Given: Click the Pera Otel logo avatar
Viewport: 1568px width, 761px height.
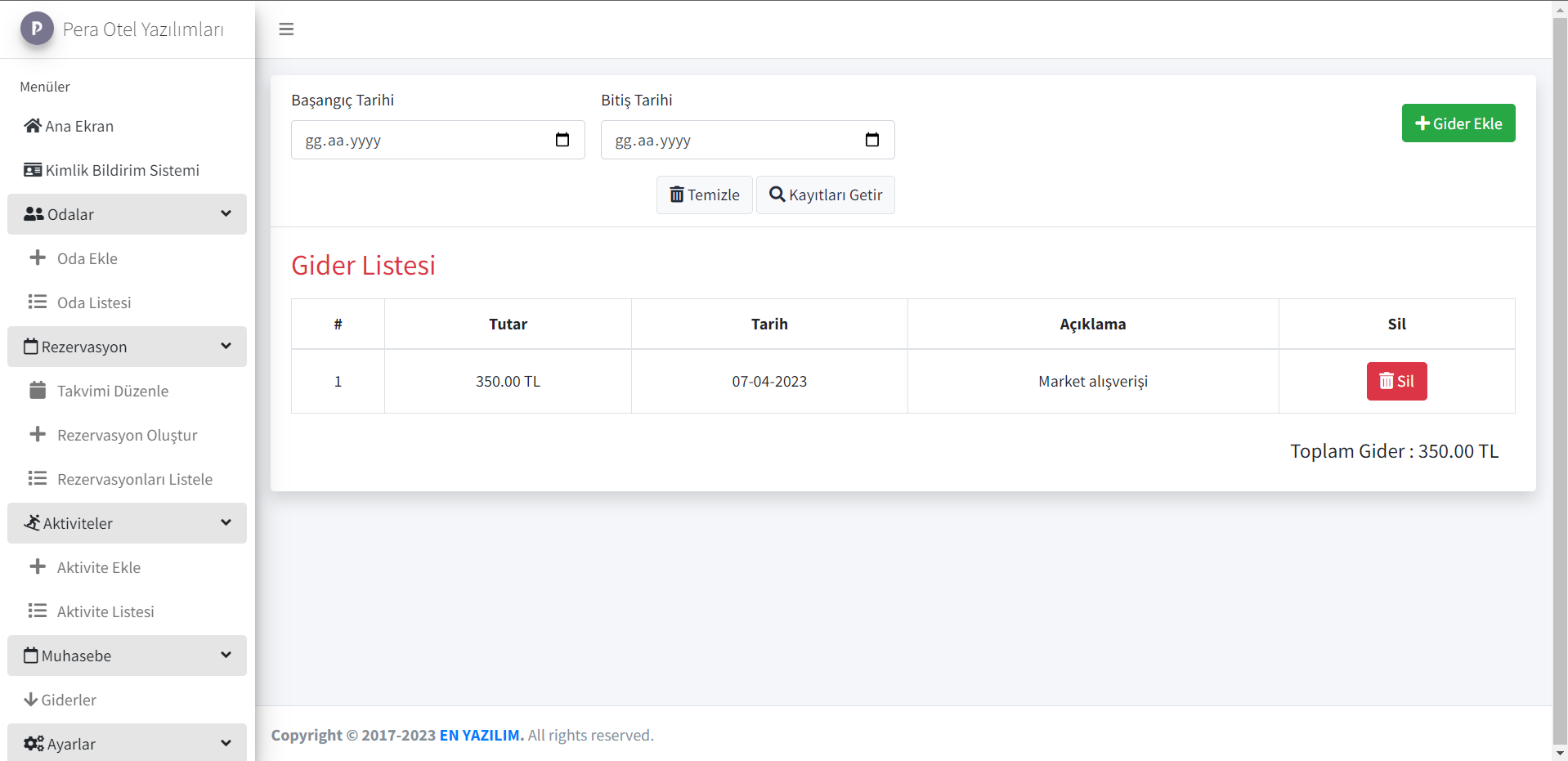Looking at the screenshot, I should [37, 29].
